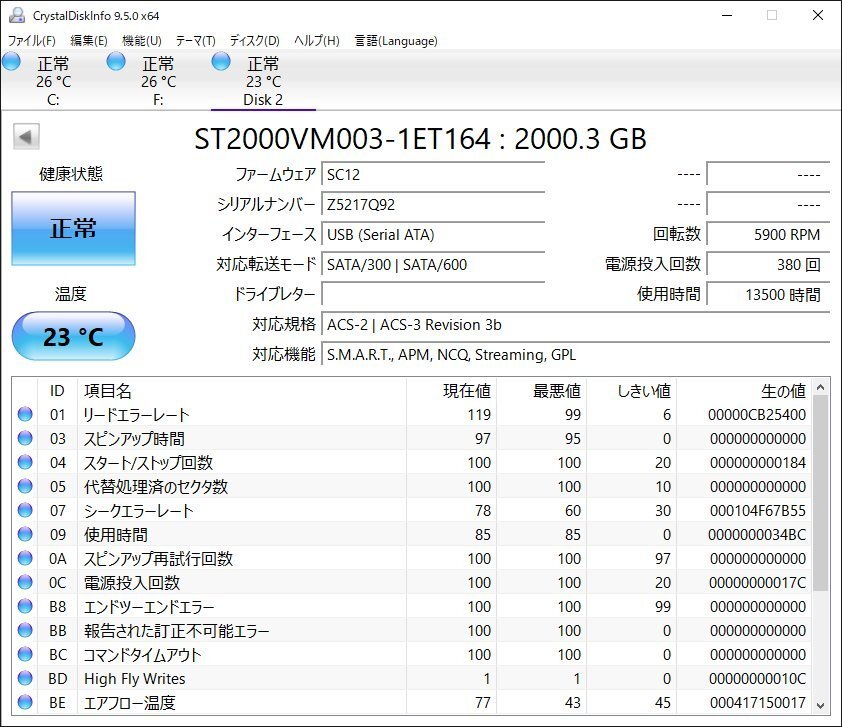842x727 pixels.
Task: Expand the テーマ(T) menu
Action: coord(195,41)
